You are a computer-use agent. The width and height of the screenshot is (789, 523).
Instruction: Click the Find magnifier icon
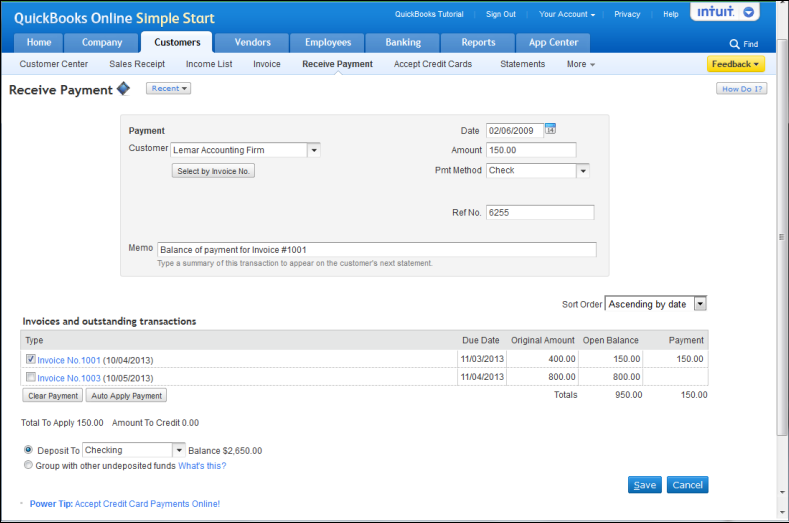click(734, 44)
